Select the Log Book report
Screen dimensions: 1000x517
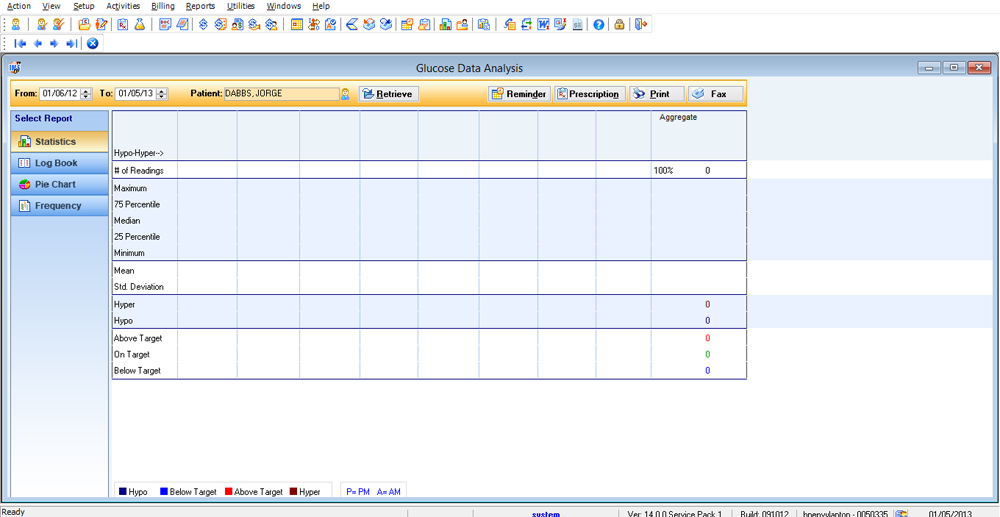point(59,163)
